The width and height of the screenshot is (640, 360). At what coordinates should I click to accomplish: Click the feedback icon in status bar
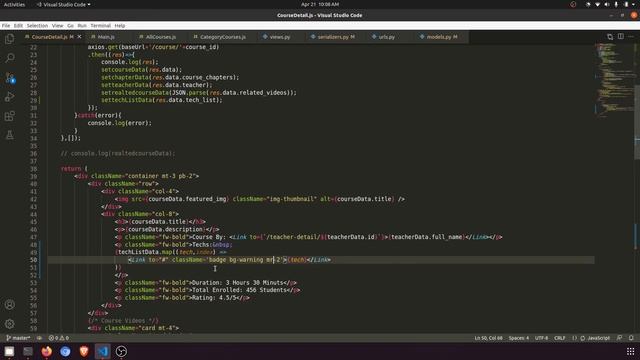(620, 338)
